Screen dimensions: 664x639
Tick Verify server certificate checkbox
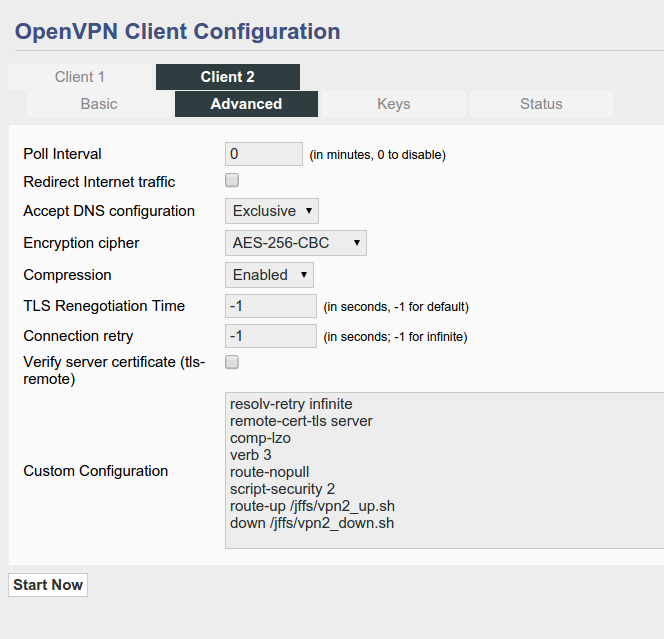click(x=232, y=362)
